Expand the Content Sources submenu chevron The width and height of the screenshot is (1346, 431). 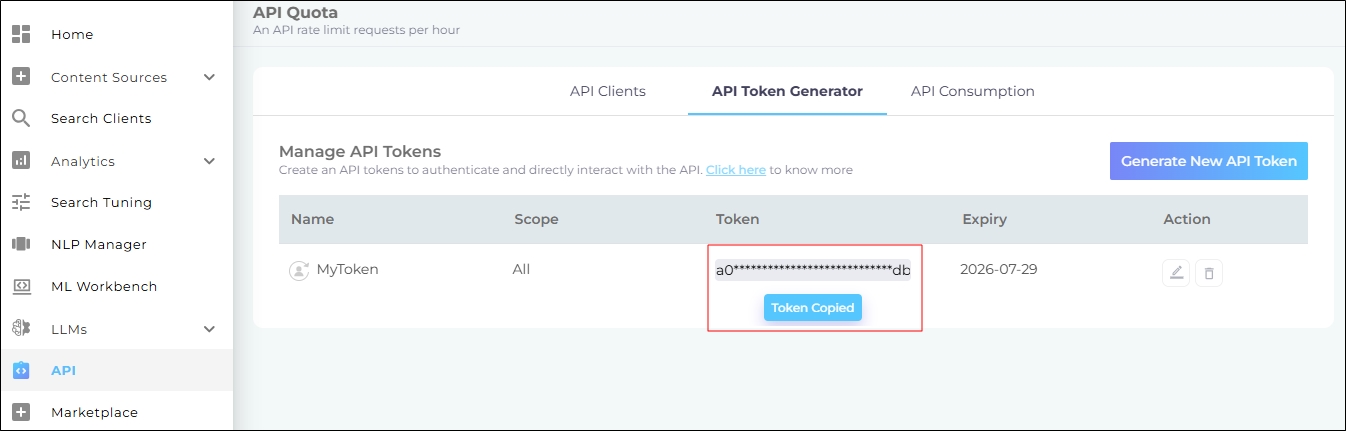pyautogui.click(x=209, y=77)
